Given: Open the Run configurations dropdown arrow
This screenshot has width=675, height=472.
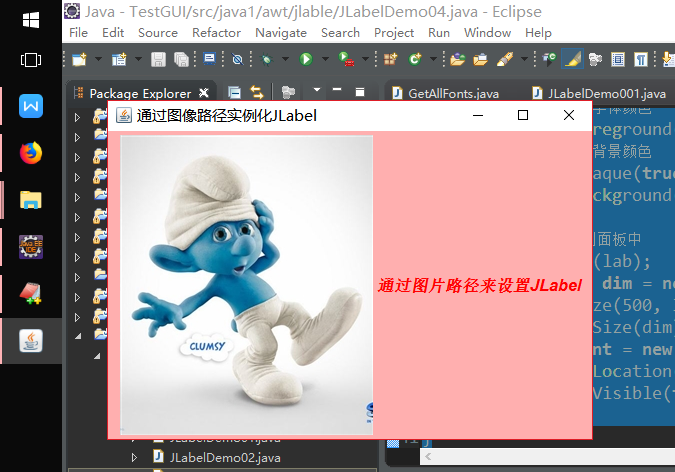Looking at the screenshot, I should point(325,59).
